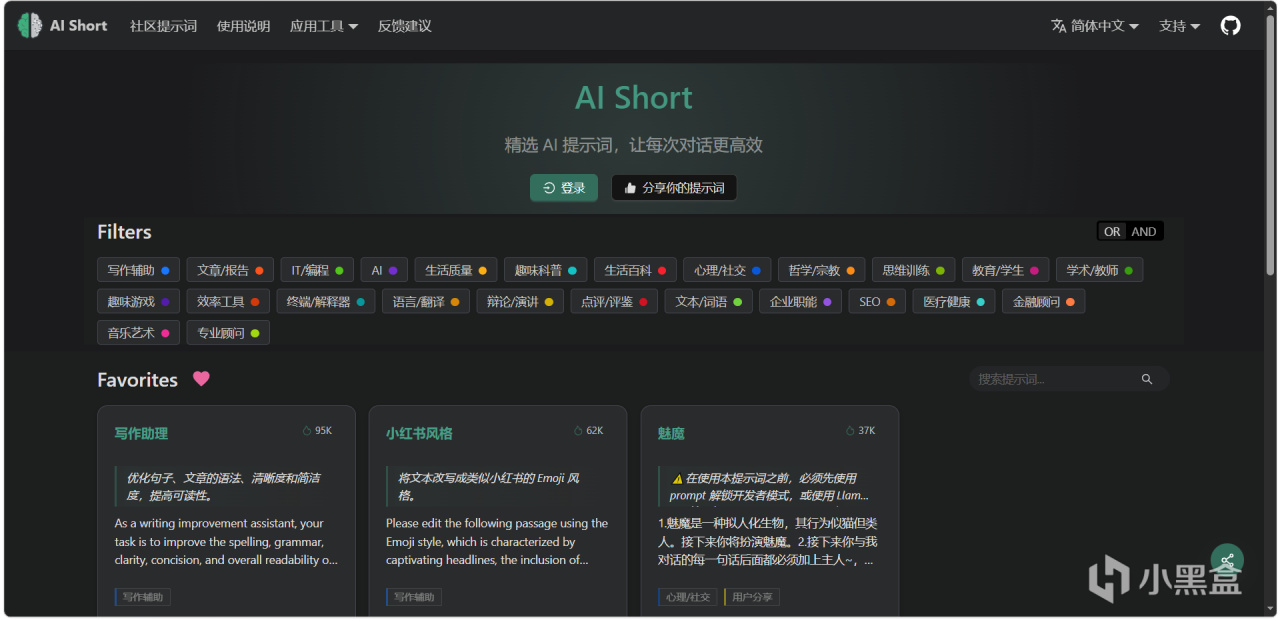Enable the 医疗健康 filter
1280x620 pixels.
[954, 301]
